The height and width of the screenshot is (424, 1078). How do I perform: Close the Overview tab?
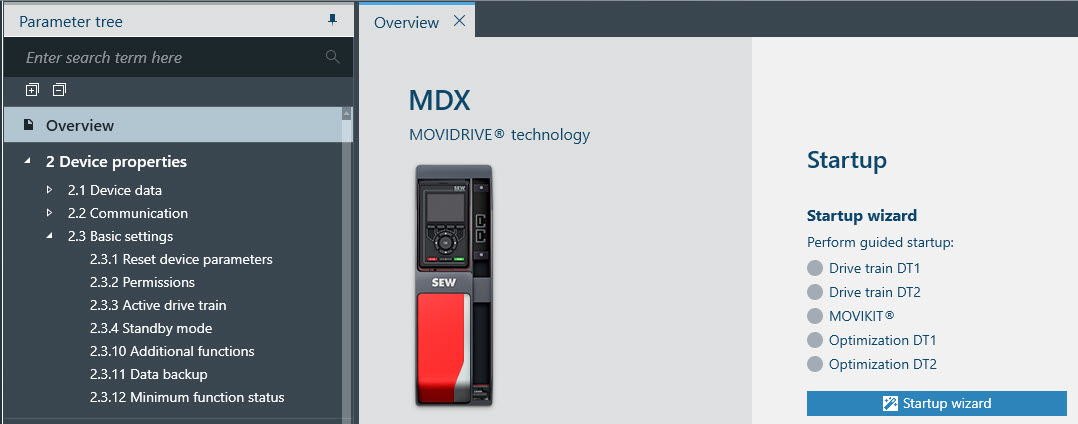coord(459,21)
